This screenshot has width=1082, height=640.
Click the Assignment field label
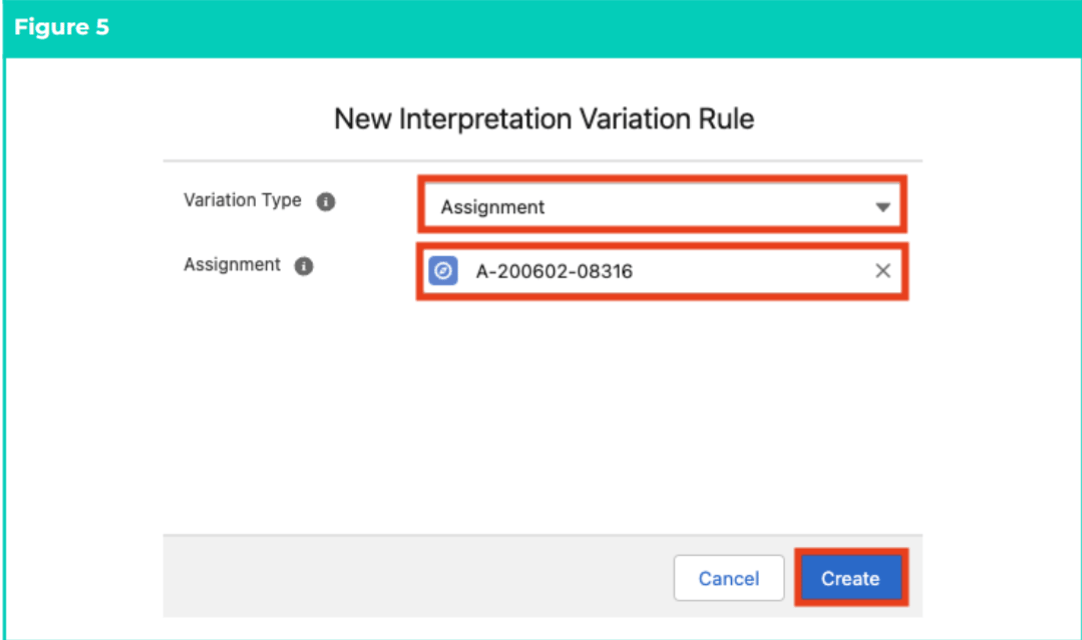coord(232,264)
